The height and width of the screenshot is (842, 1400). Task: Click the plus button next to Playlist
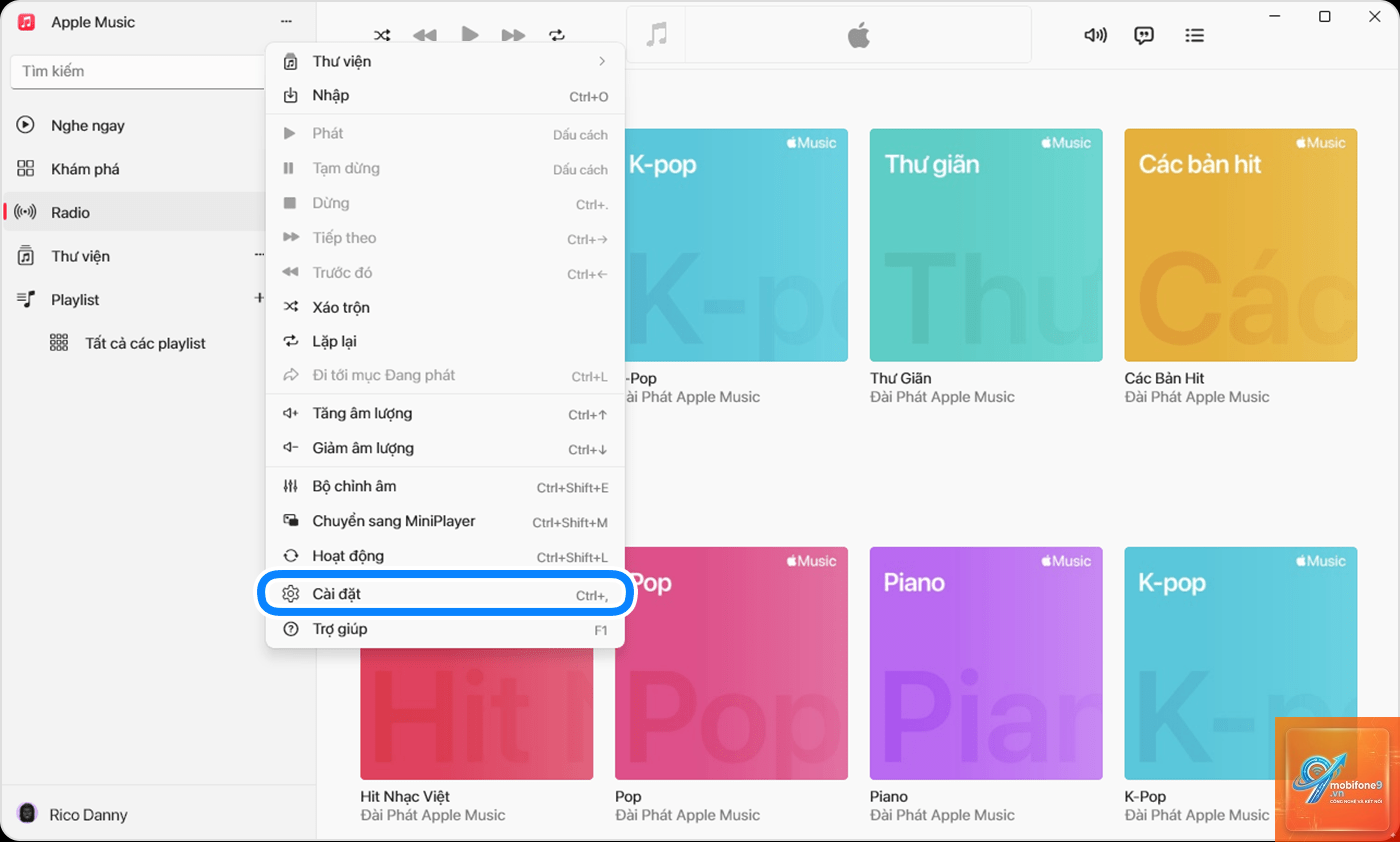click(259, 298)
